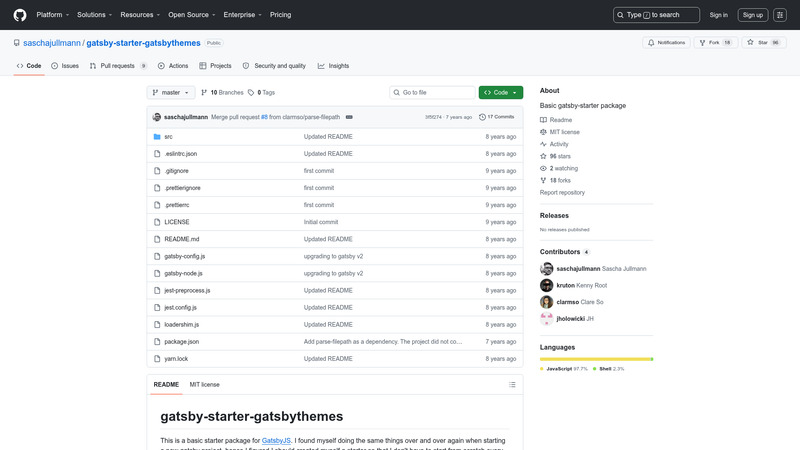Click the scales icon beside MIT license
Screen dimensions: 800x450
(543, 132)
